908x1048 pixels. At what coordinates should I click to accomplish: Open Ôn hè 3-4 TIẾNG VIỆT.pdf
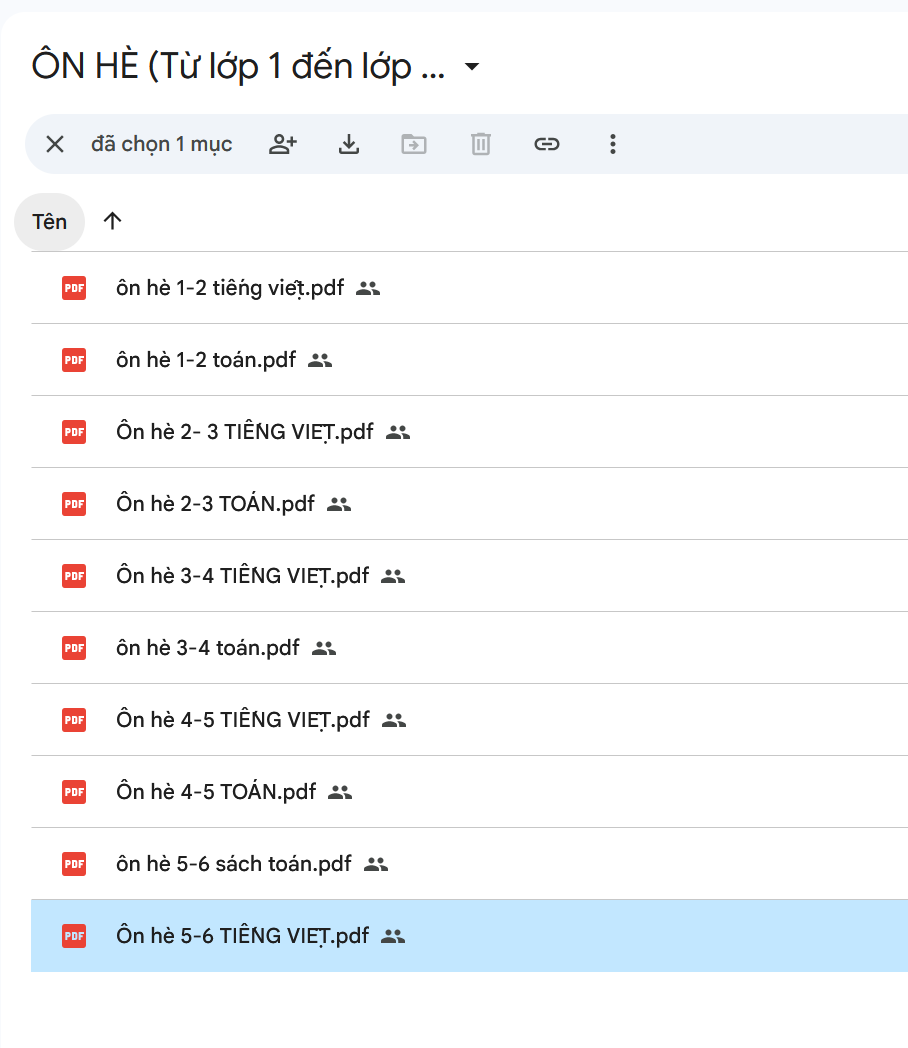click(242, 576)
